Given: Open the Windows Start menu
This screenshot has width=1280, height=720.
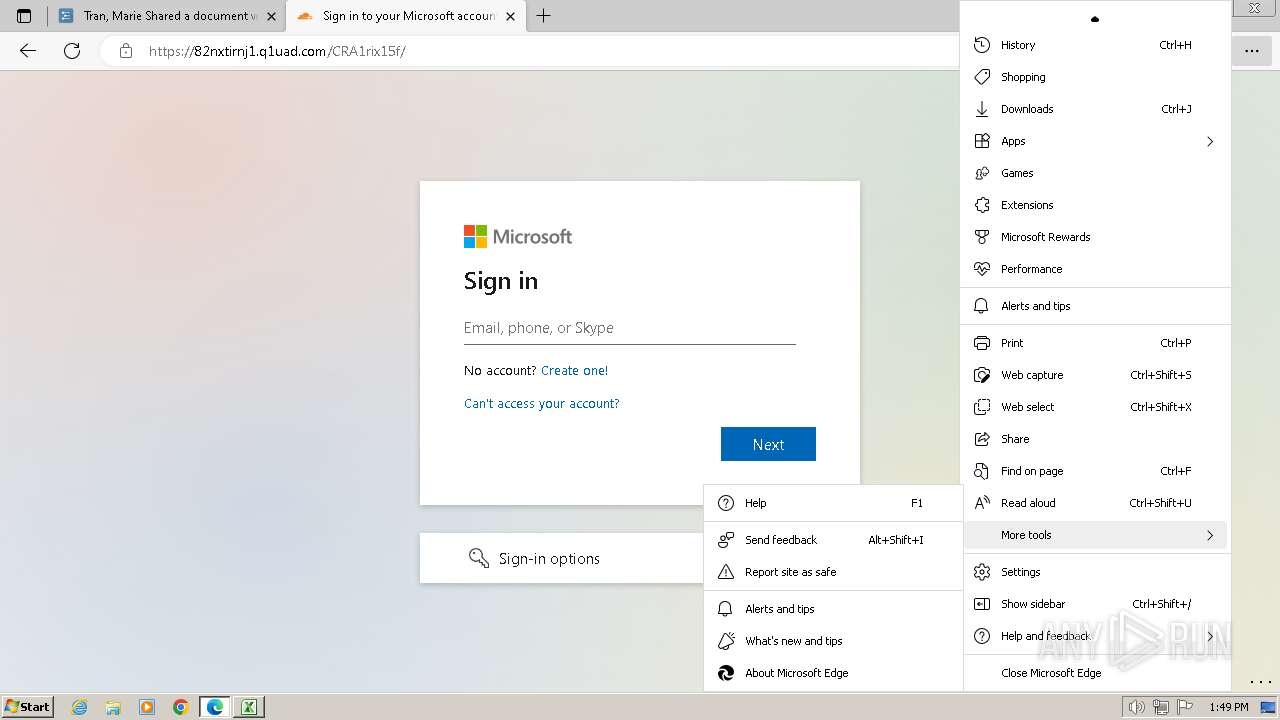Looking at the screenshot, I should click(27, 706).
